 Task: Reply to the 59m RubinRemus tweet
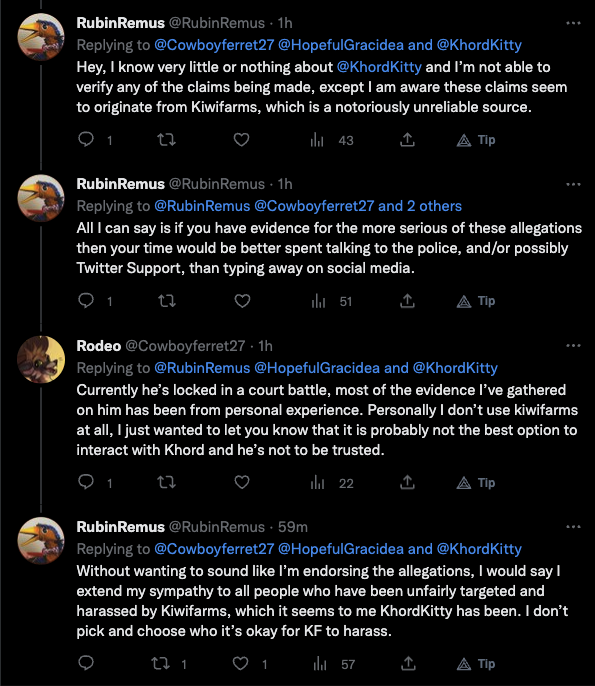tap(86, 663)
